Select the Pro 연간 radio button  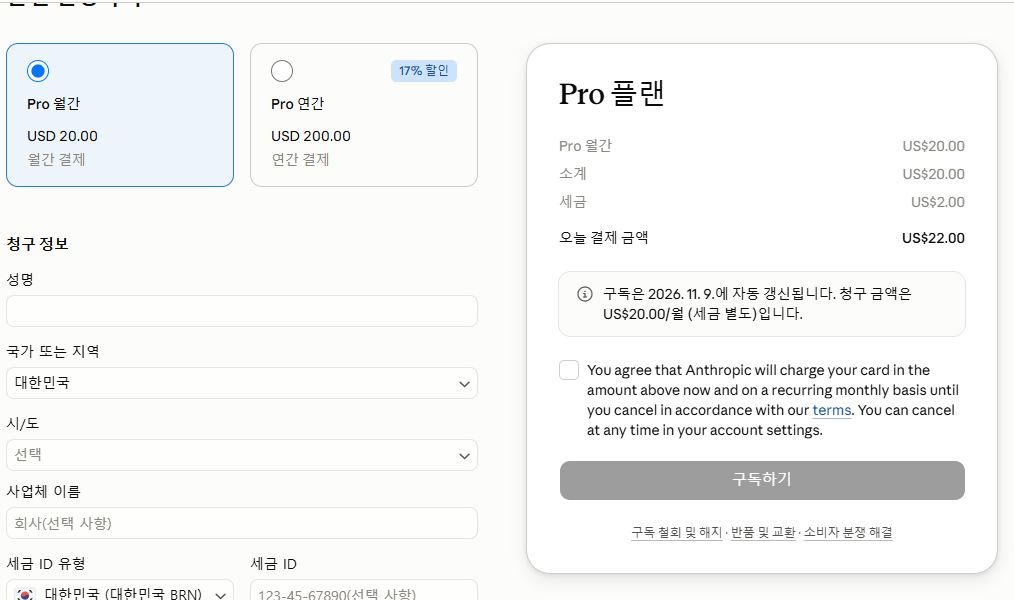[282, 71]
